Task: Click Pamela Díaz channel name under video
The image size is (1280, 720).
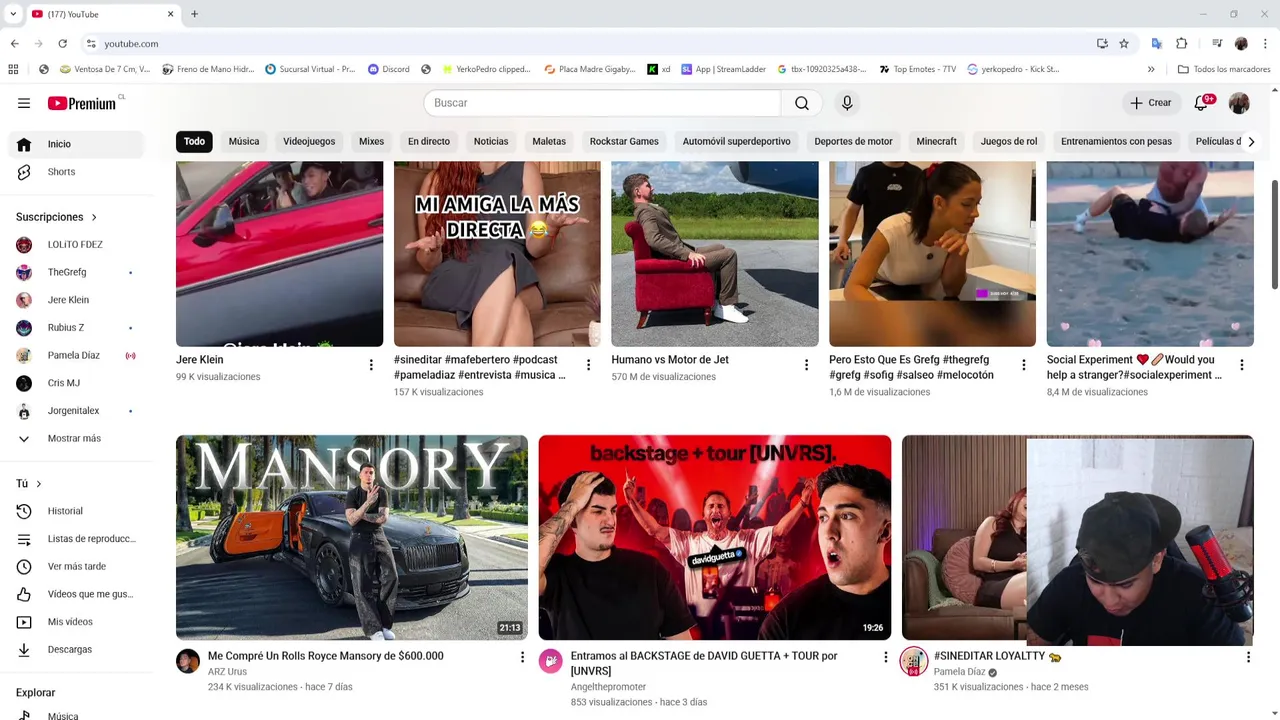Action: click(960, 672)
